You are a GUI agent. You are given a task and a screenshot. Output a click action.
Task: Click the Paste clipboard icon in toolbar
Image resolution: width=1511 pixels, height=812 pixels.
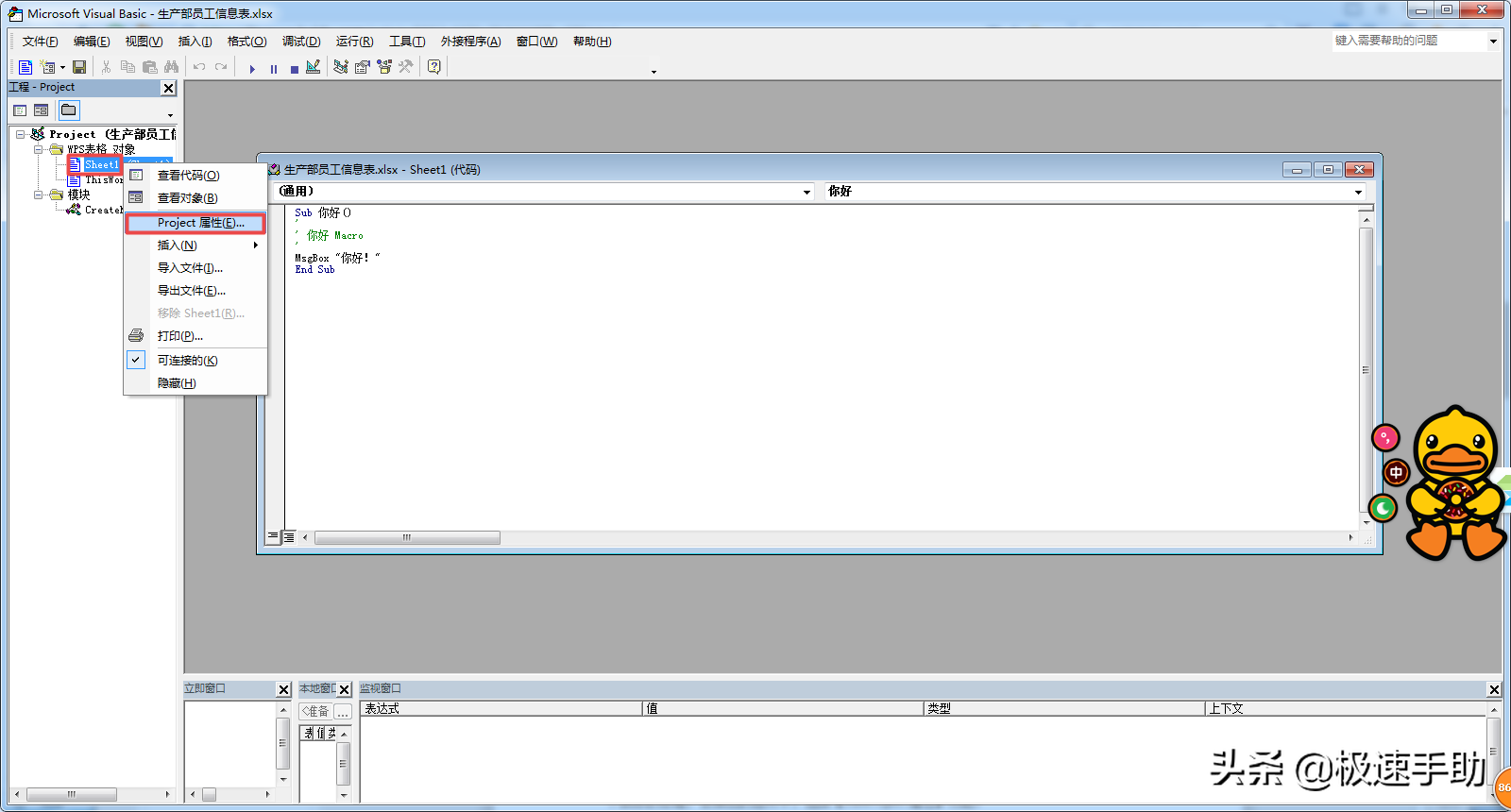[149, 67]
